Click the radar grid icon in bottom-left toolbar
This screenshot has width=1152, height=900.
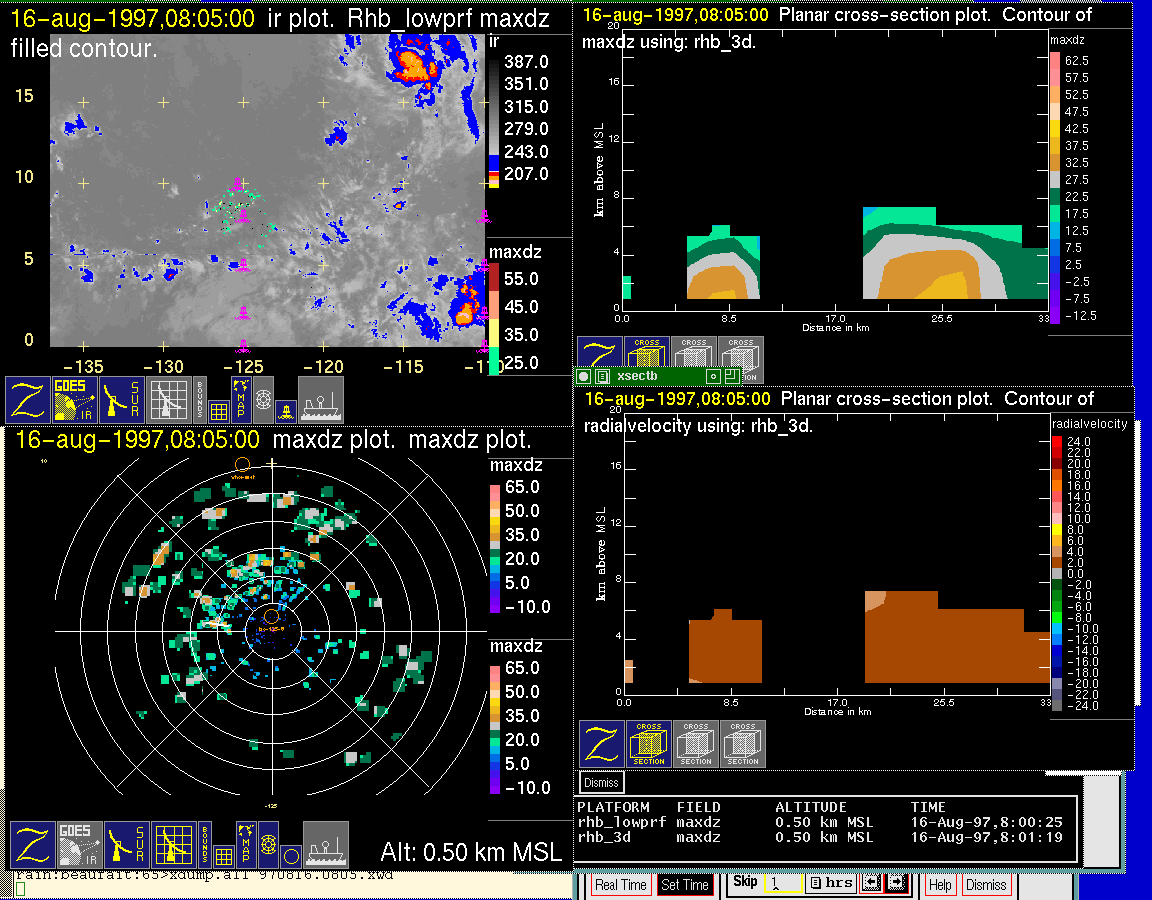click(x=170, y=845)
